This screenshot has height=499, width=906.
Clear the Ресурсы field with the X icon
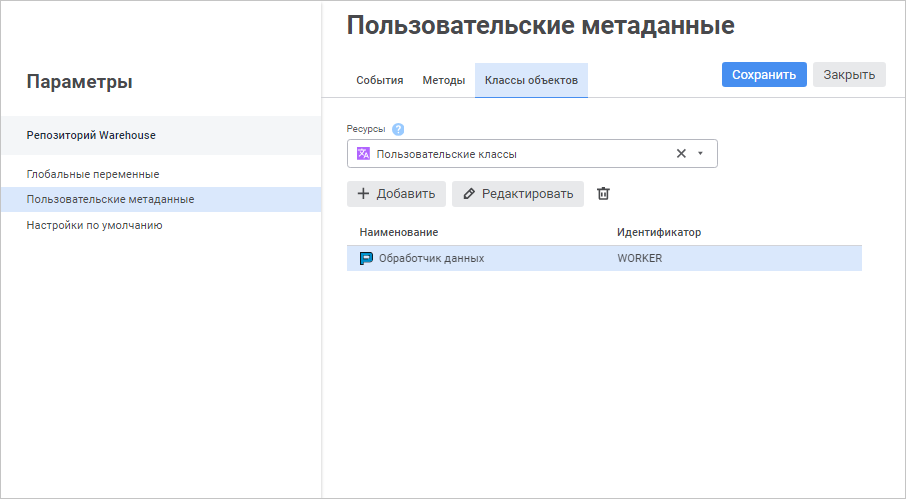point(681,154)
